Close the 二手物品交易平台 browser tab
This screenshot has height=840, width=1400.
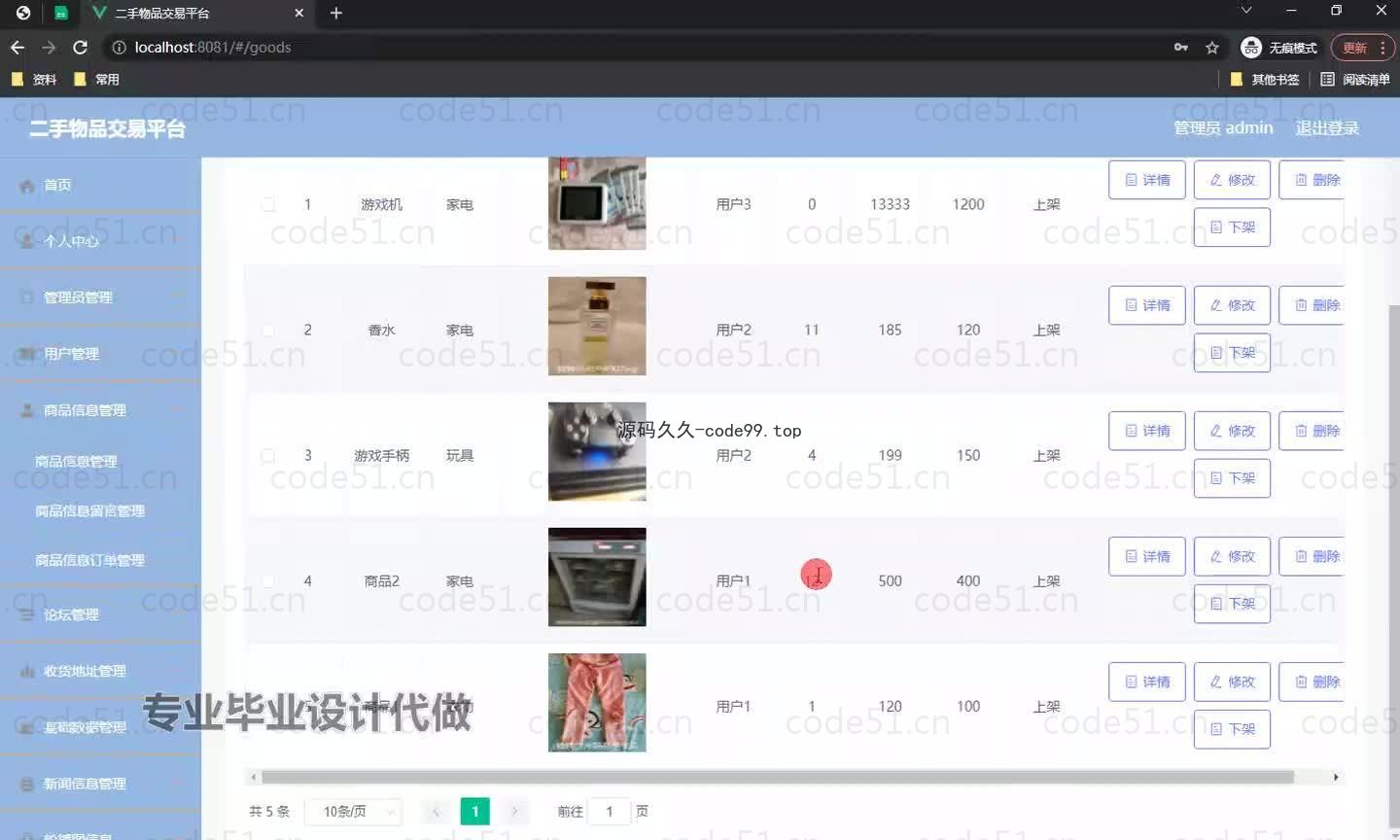pos(298,13)
